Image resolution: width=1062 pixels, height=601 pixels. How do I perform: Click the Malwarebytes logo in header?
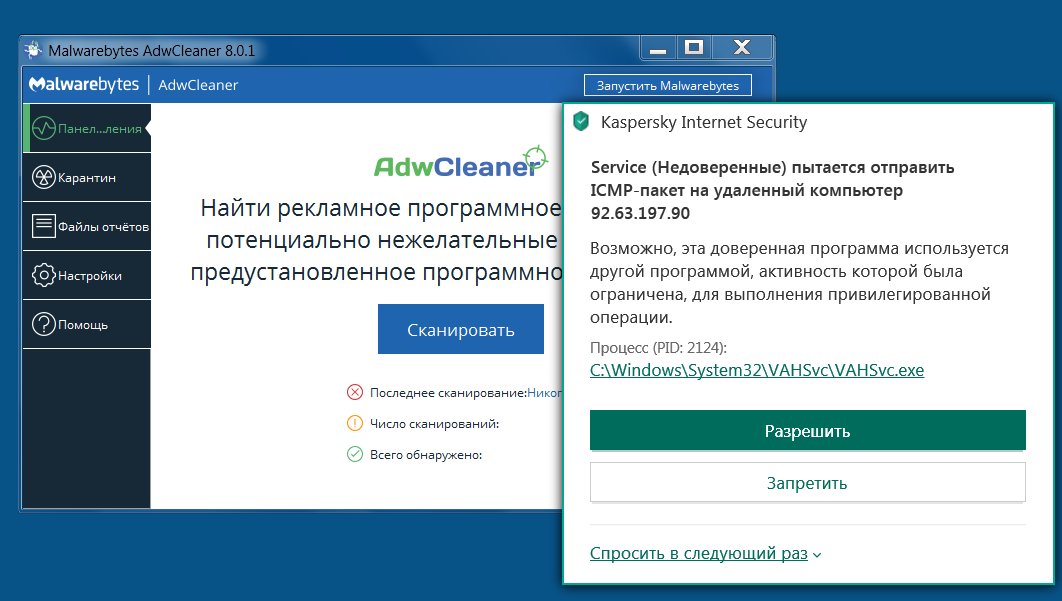click(84, 85)
